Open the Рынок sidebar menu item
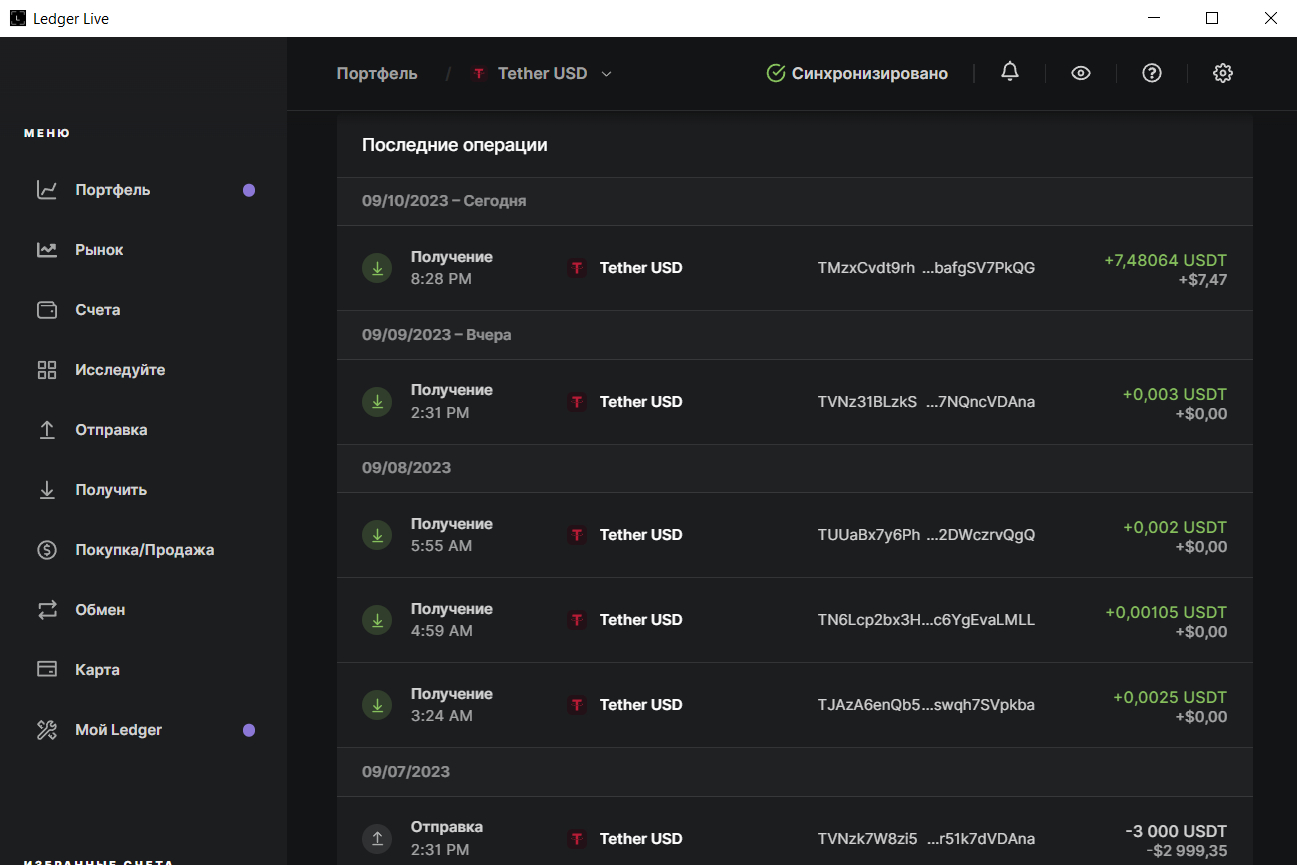The width and height of the screenshot is (1297, 865). click(143, 250)
